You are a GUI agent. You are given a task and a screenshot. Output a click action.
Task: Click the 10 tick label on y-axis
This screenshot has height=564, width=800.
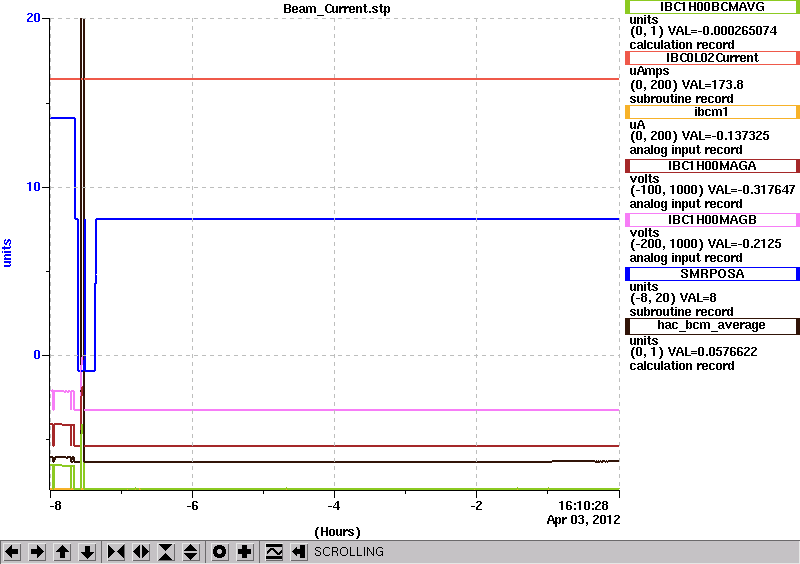tap(33, 187)
